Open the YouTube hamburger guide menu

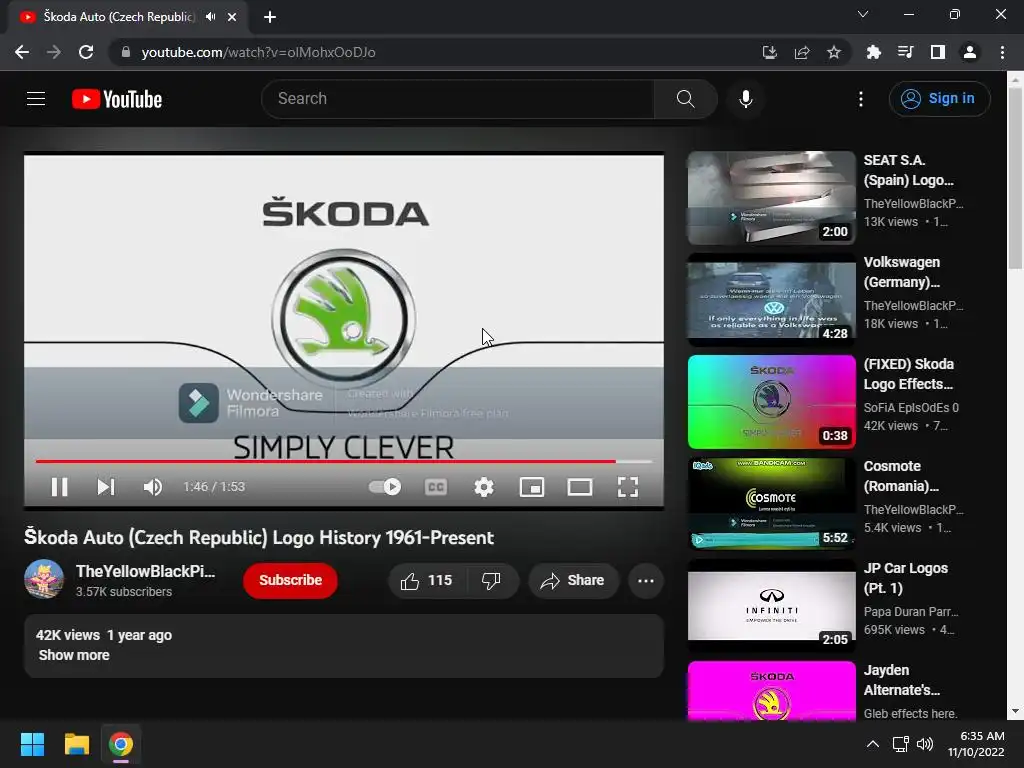36,99
